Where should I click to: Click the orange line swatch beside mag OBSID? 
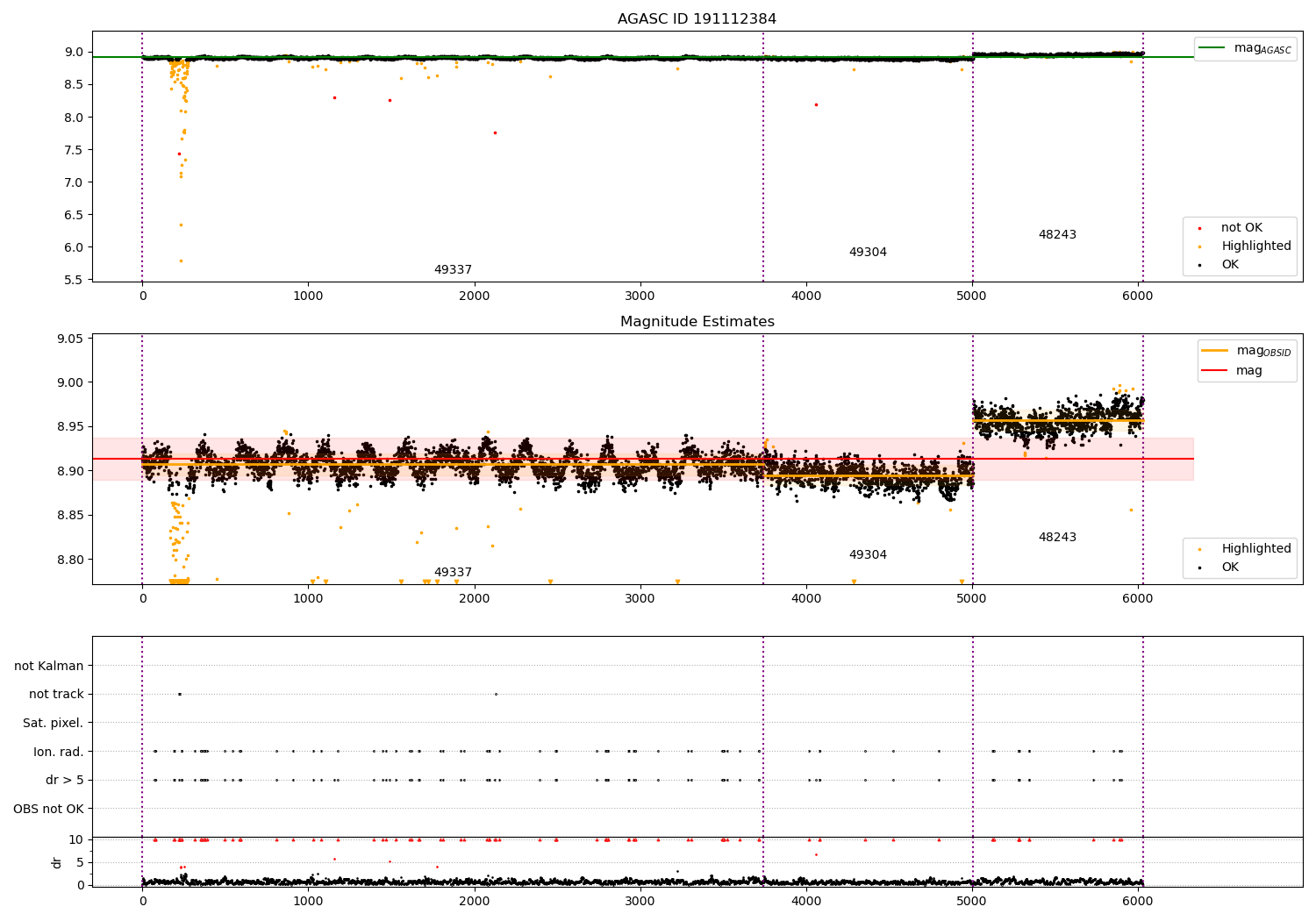pyautogui.click(x=1215, y=351)
